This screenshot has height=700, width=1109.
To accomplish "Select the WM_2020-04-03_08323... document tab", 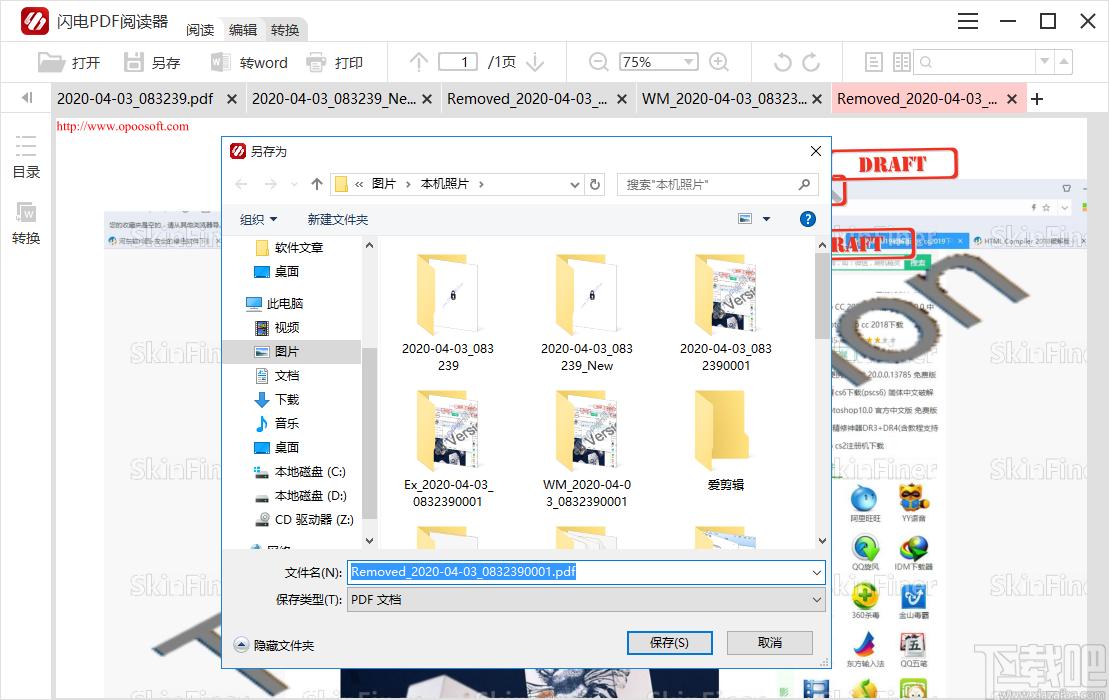I will point(724,99).
